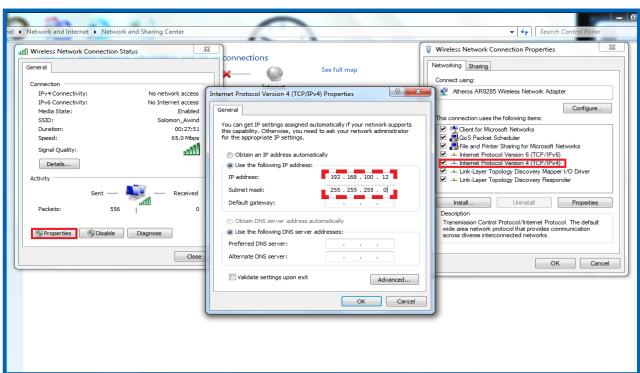Click the Internet globe icon in Network and Sharing Center
Viewport: 640px width, 373px height.
(x=275, y=74)
